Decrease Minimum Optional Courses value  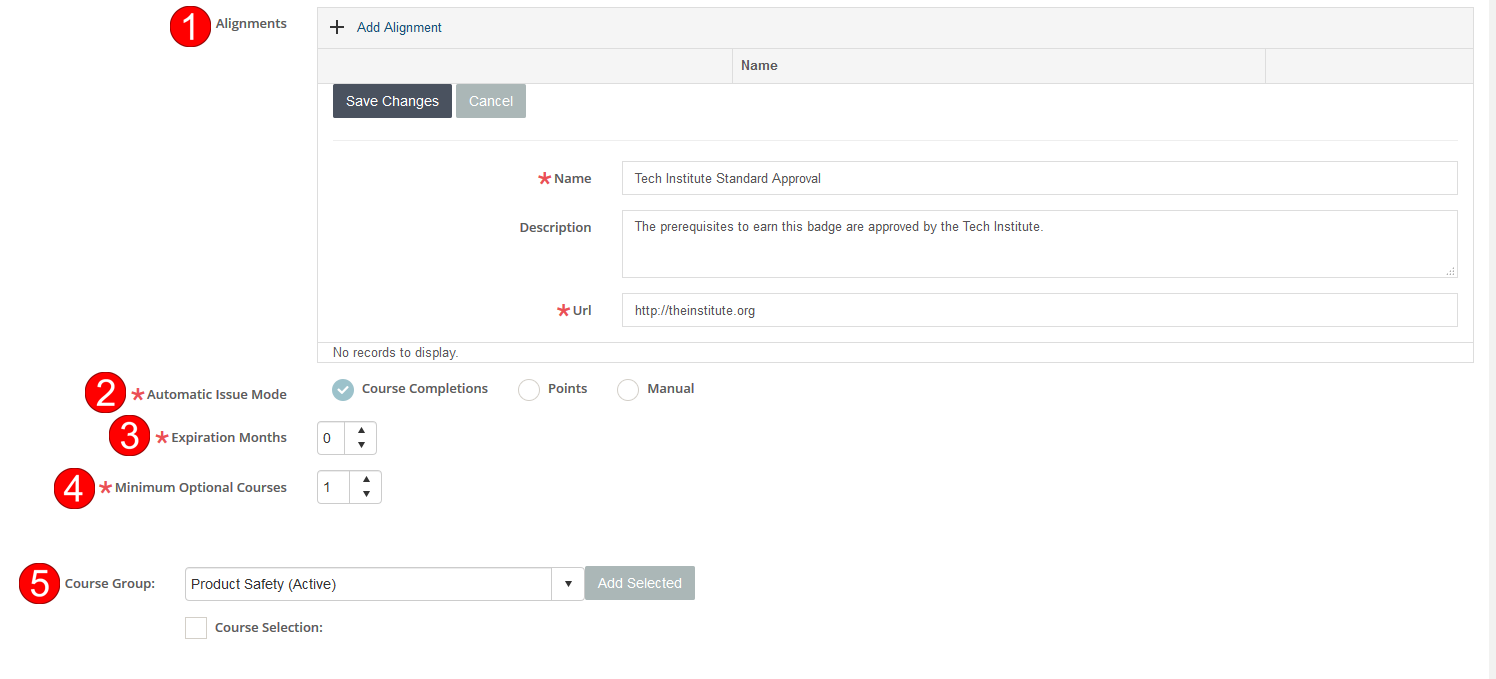tap(366, 494)
